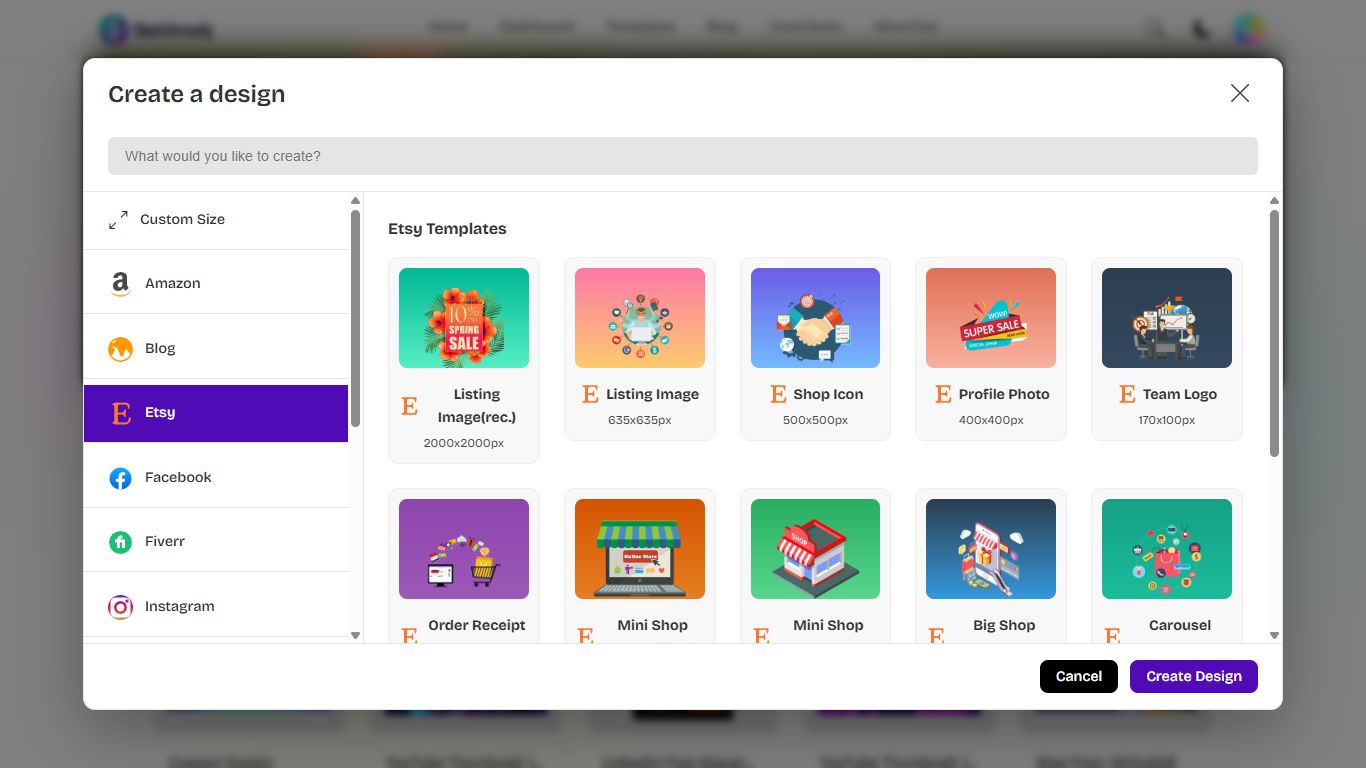Select the Amazon logo in the sidebar
Viewport: 1366px width, 768px height.
120,284
